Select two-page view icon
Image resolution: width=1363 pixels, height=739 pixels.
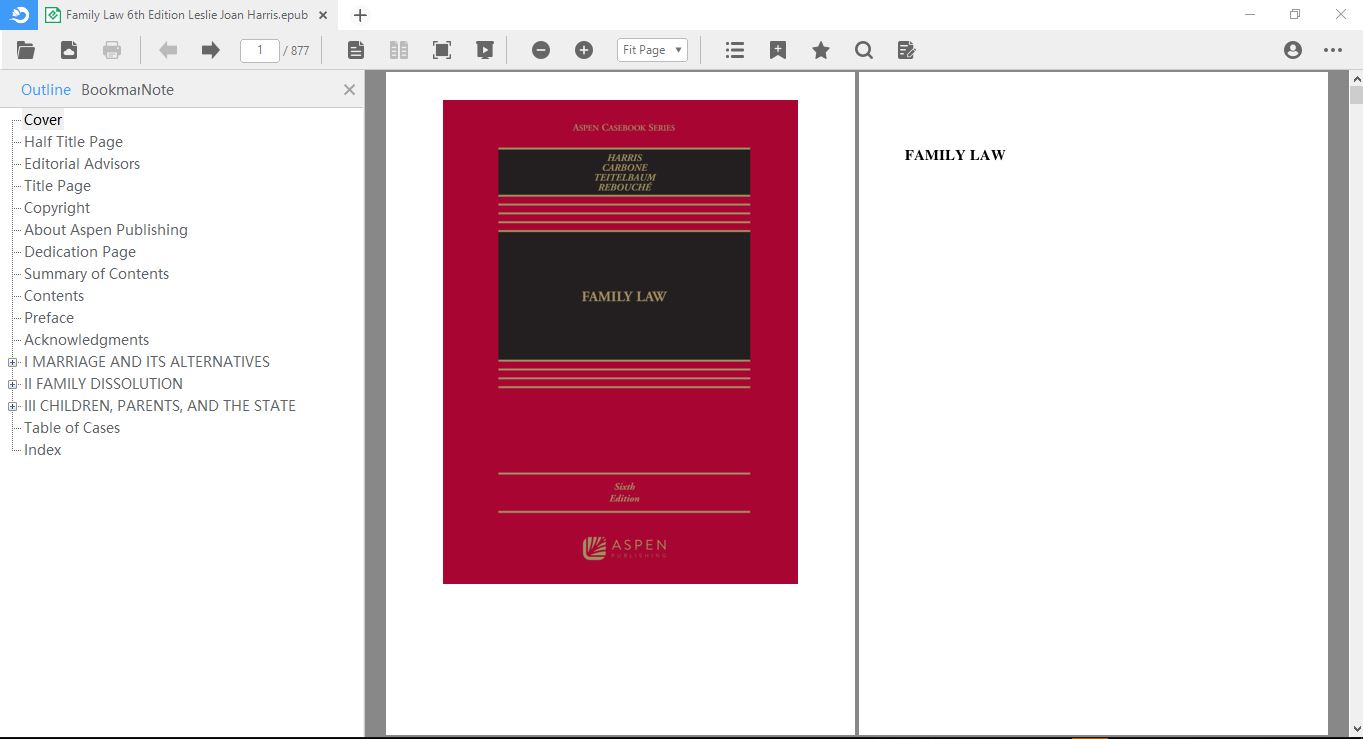click(x=399, y=50)
